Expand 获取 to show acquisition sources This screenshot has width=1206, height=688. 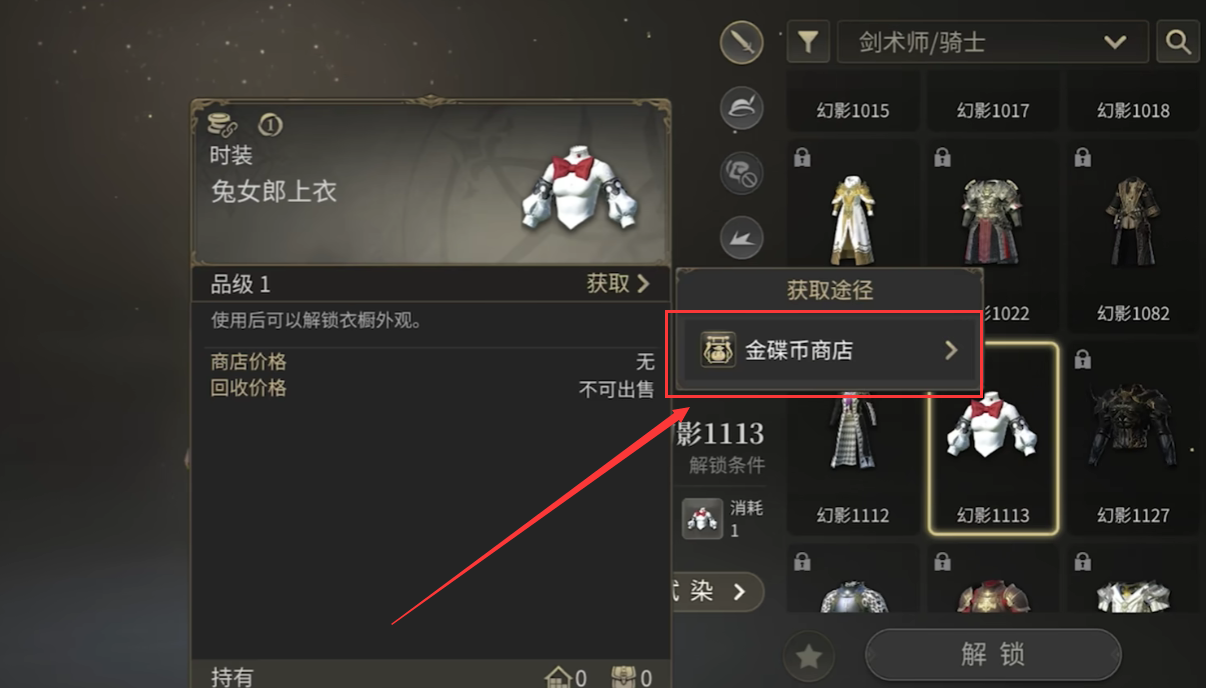(619, 284)
